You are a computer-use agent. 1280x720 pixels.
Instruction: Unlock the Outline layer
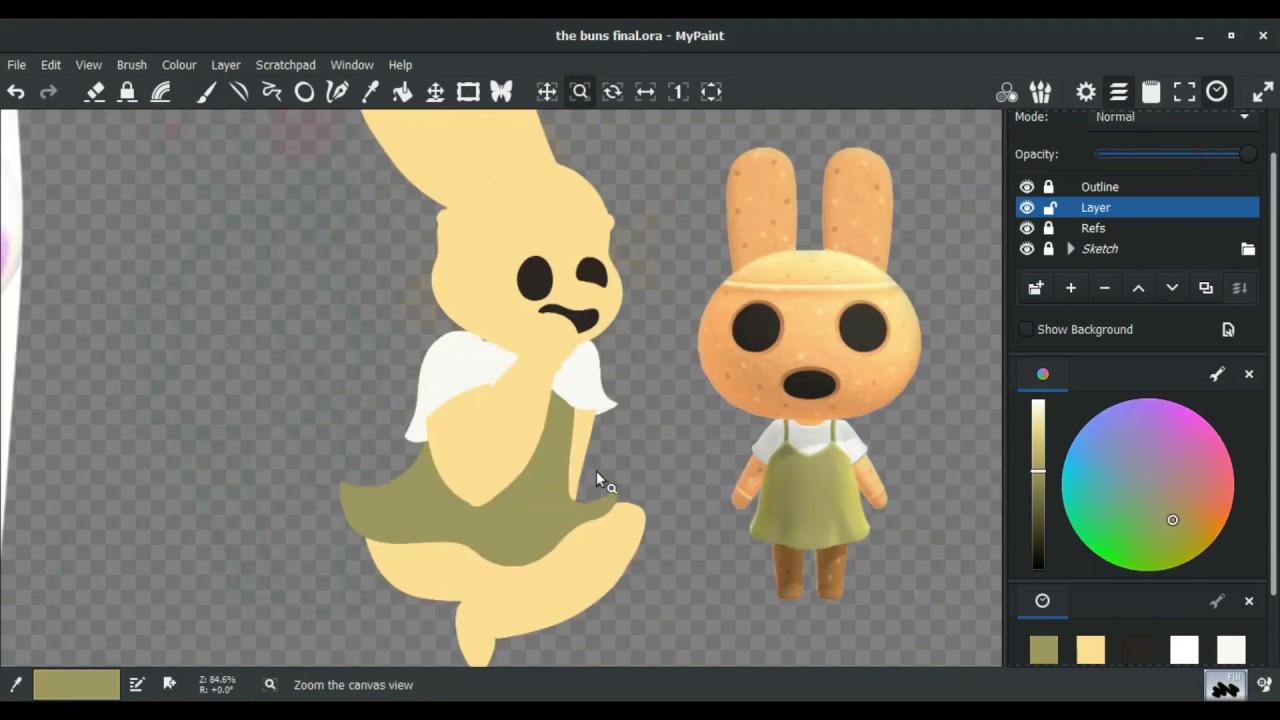coord(1049,187)
